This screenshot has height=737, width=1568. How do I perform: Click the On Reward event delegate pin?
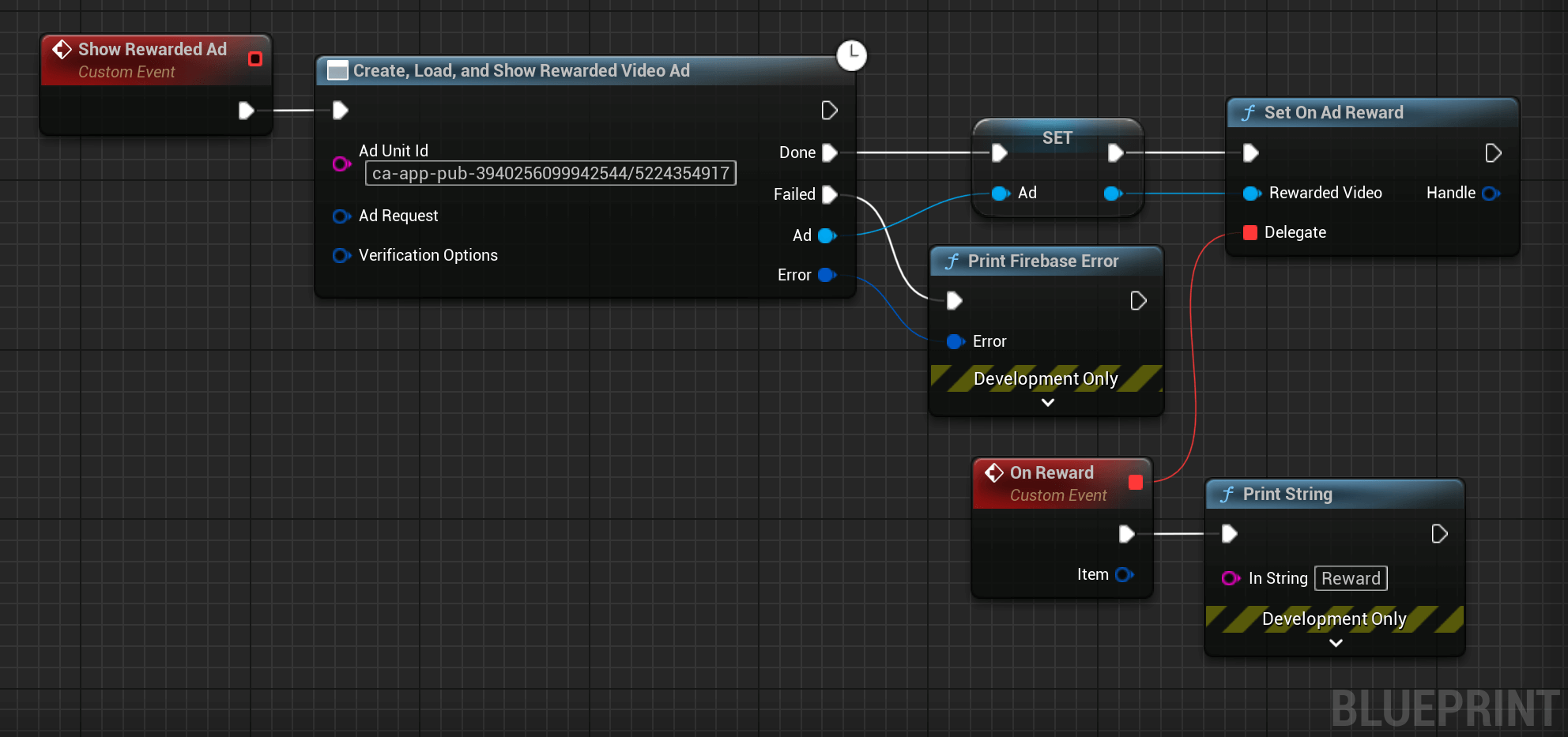[1136, 483]
